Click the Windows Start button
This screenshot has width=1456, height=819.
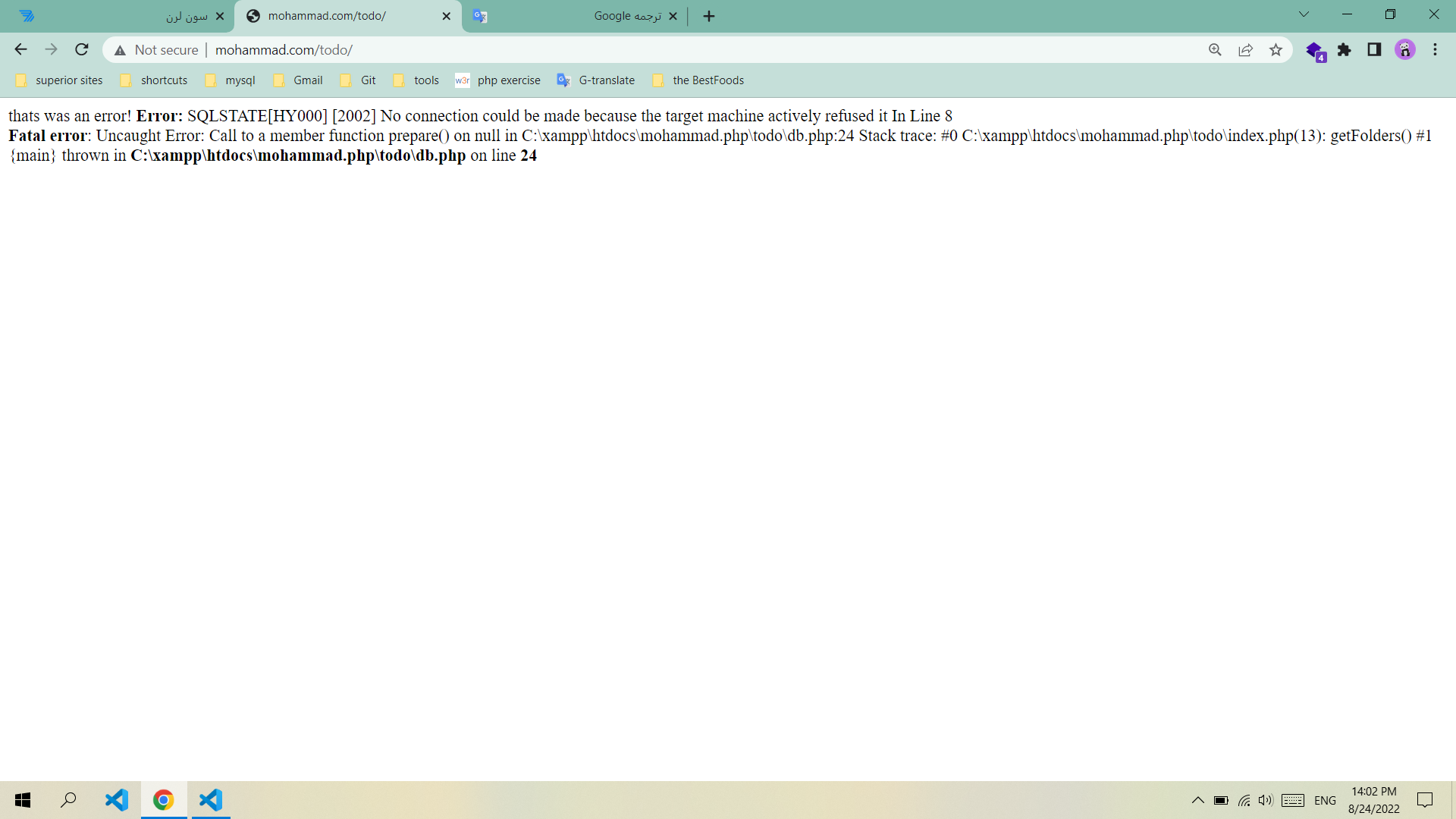[x=23, y=800]
